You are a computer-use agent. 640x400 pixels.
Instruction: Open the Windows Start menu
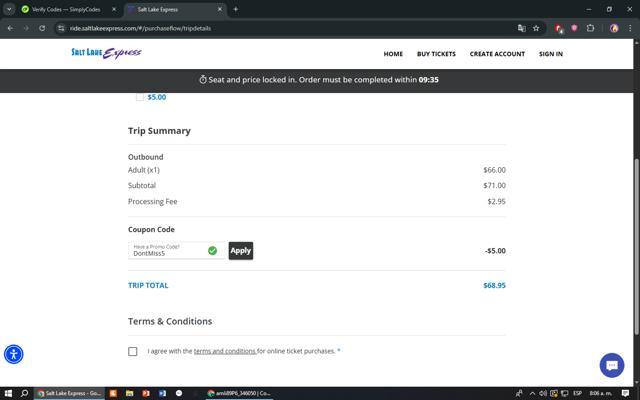8,393
